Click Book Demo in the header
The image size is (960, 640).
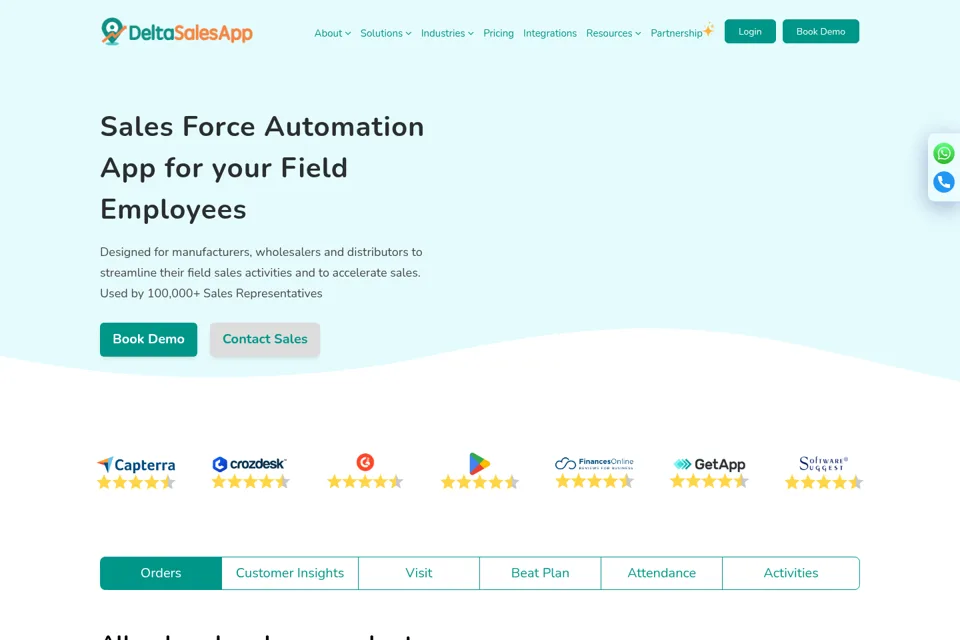pyautogui.click(x=820, y=31)
